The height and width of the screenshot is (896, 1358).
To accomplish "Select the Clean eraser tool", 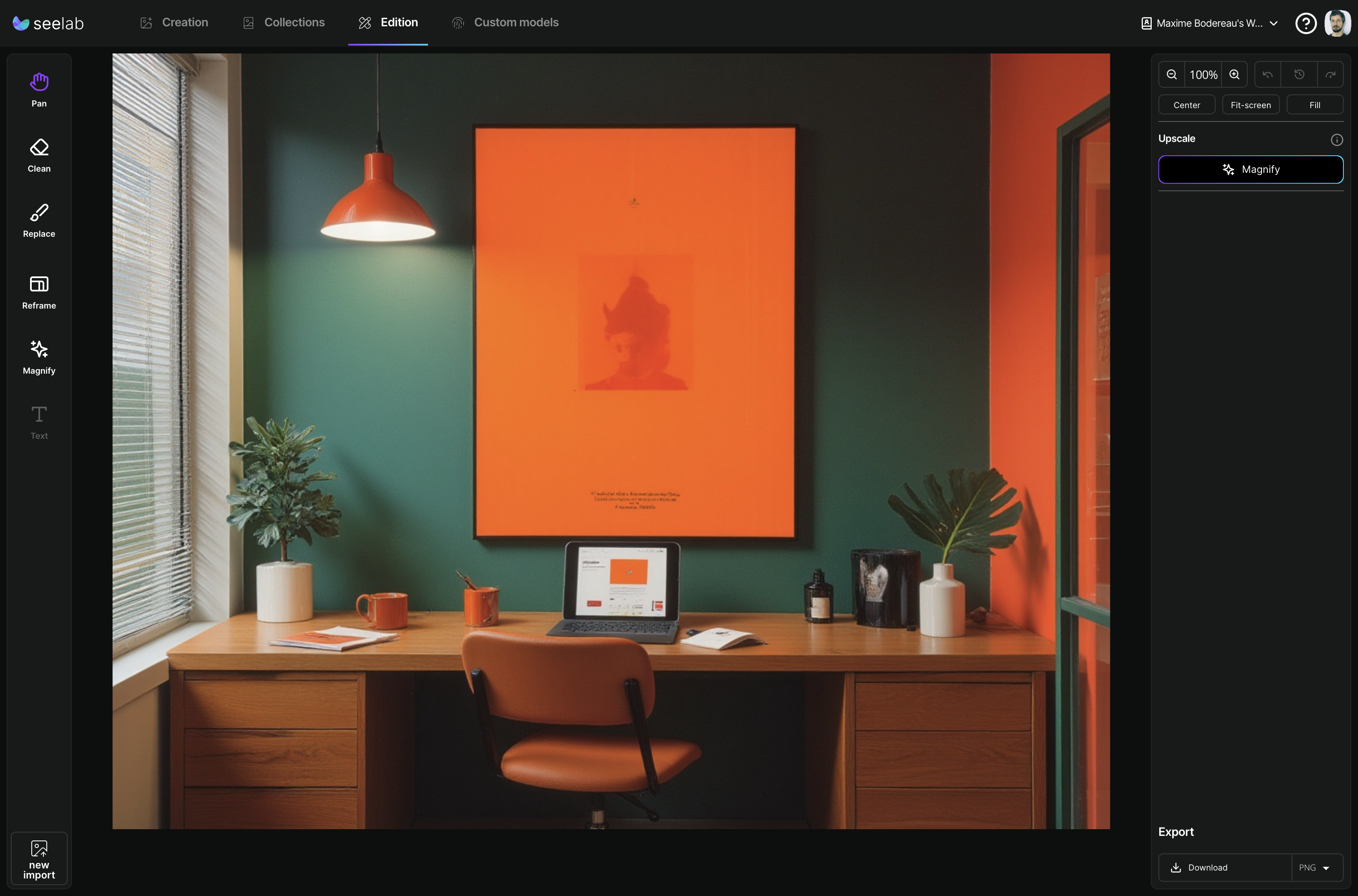I will pos(39,155).
